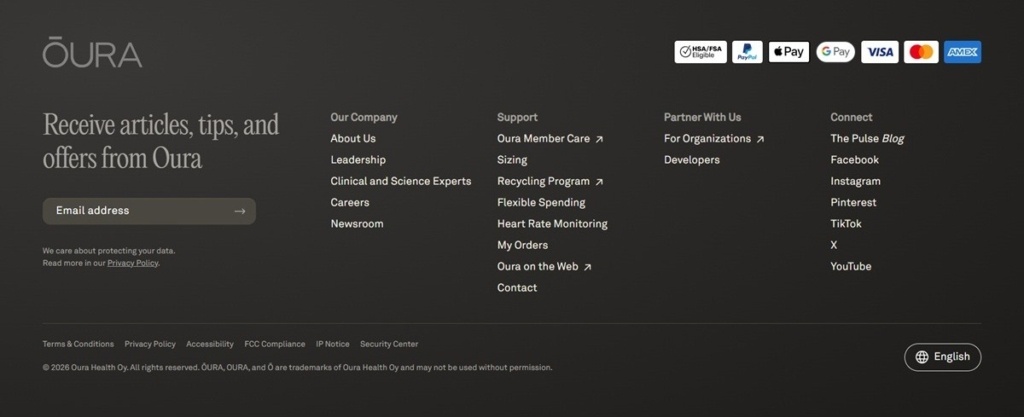Click the Apple Pay icon
1024x417 pixels.
coord(789,52)
